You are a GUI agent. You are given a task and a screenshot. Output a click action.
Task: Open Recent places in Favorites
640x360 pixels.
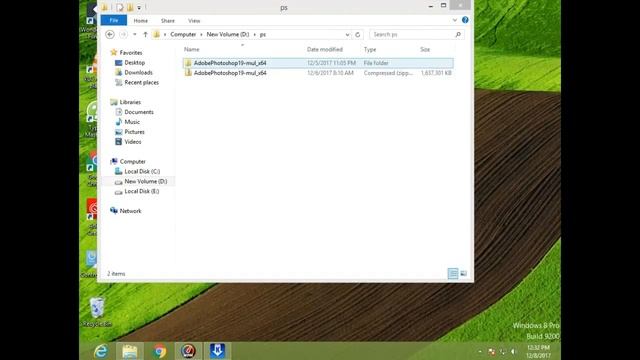click(x=141, y=82)
